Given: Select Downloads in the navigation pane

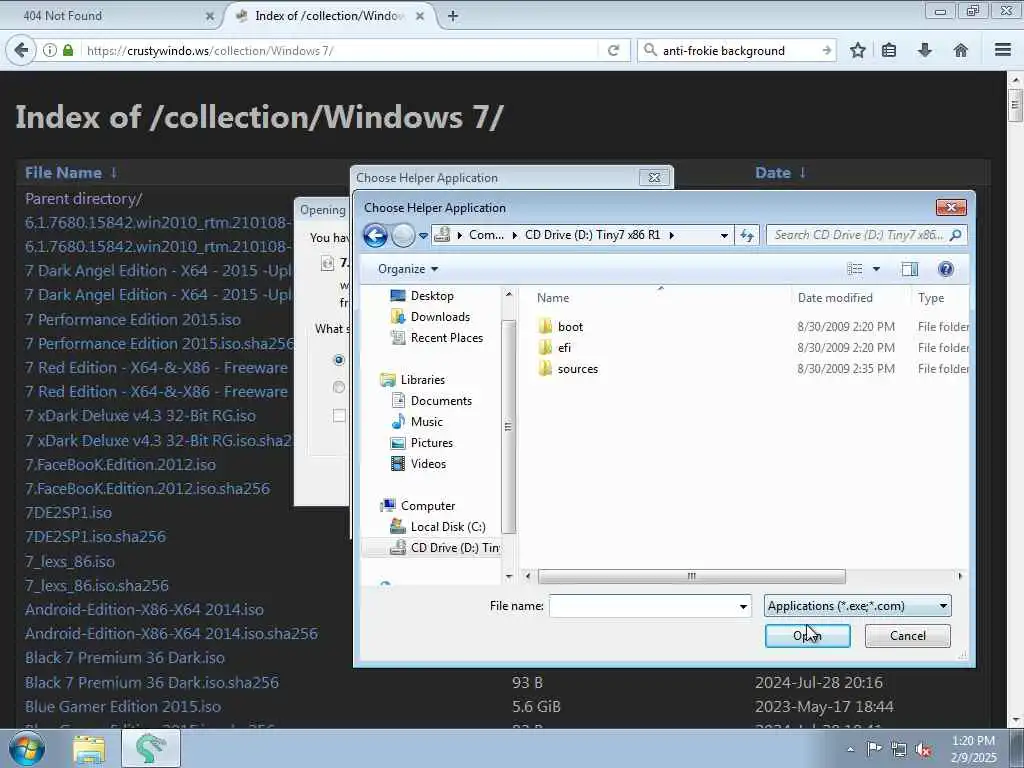Looking at the screenshot, I should [440, 317].
